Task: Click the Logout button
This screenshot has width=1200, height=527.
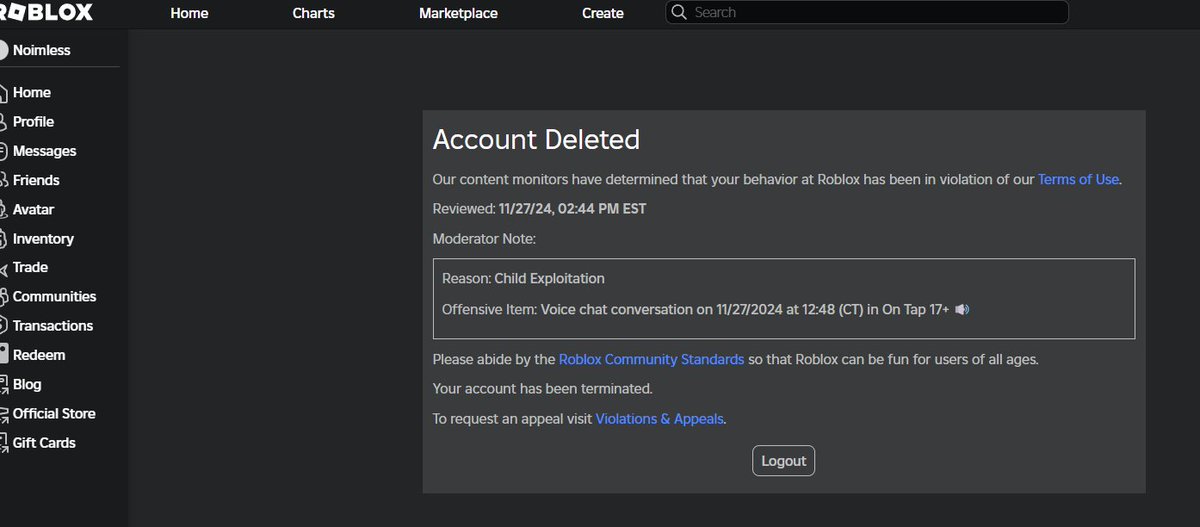Action: click(784, 461)
